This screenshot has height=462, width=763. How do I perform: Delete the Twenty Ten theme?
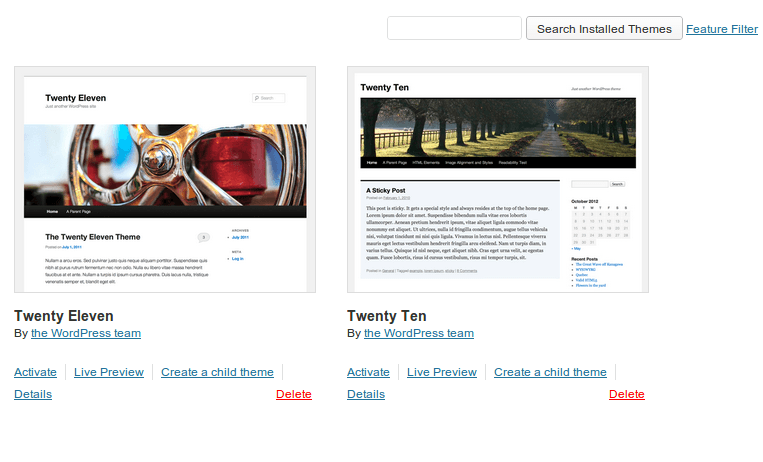click(627, 394)
